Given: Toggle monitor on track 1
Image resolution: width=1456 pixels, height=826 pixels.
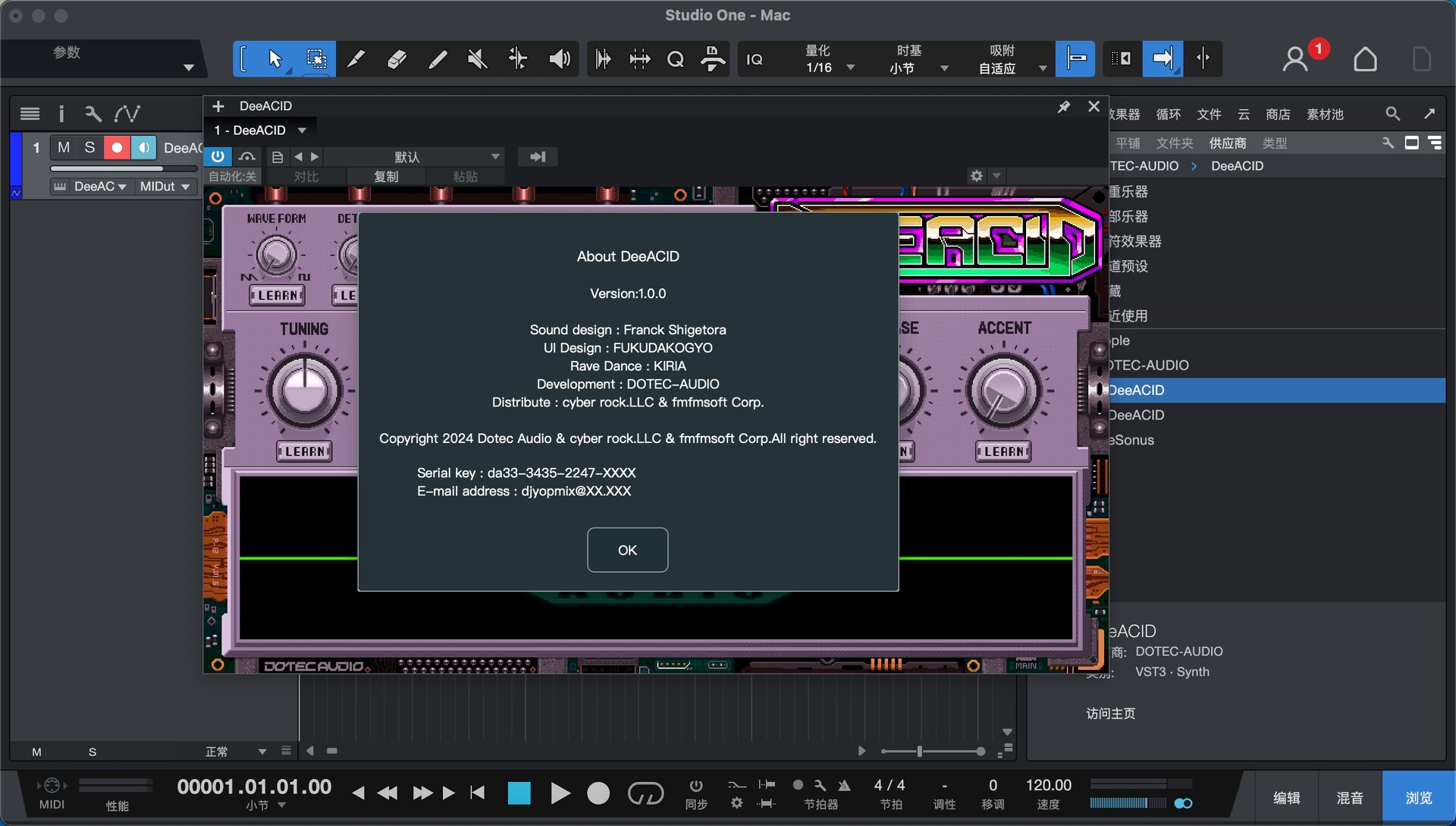Looking at the screenshot, I should (x=143, y=147).
